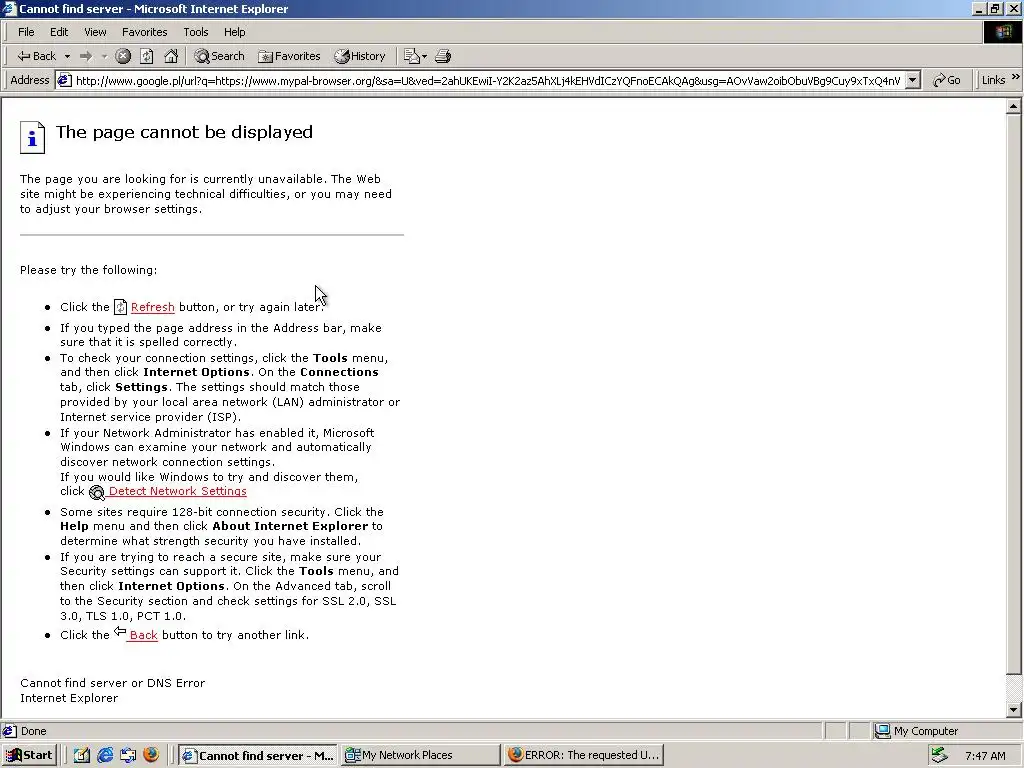The height and width of the screenshot is (768, 1024).
Task: Click the Print toolbar icon
Action: coord(443,56)
